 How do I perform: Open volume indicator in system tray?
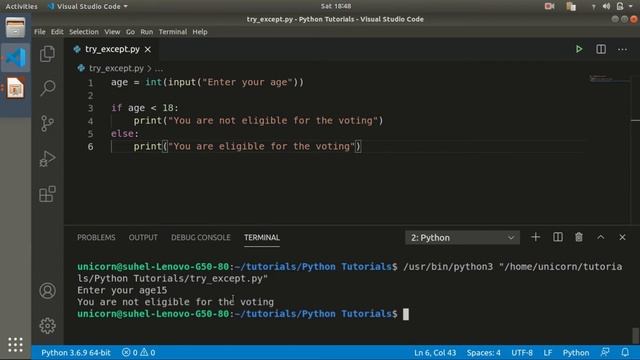point(606,6)
